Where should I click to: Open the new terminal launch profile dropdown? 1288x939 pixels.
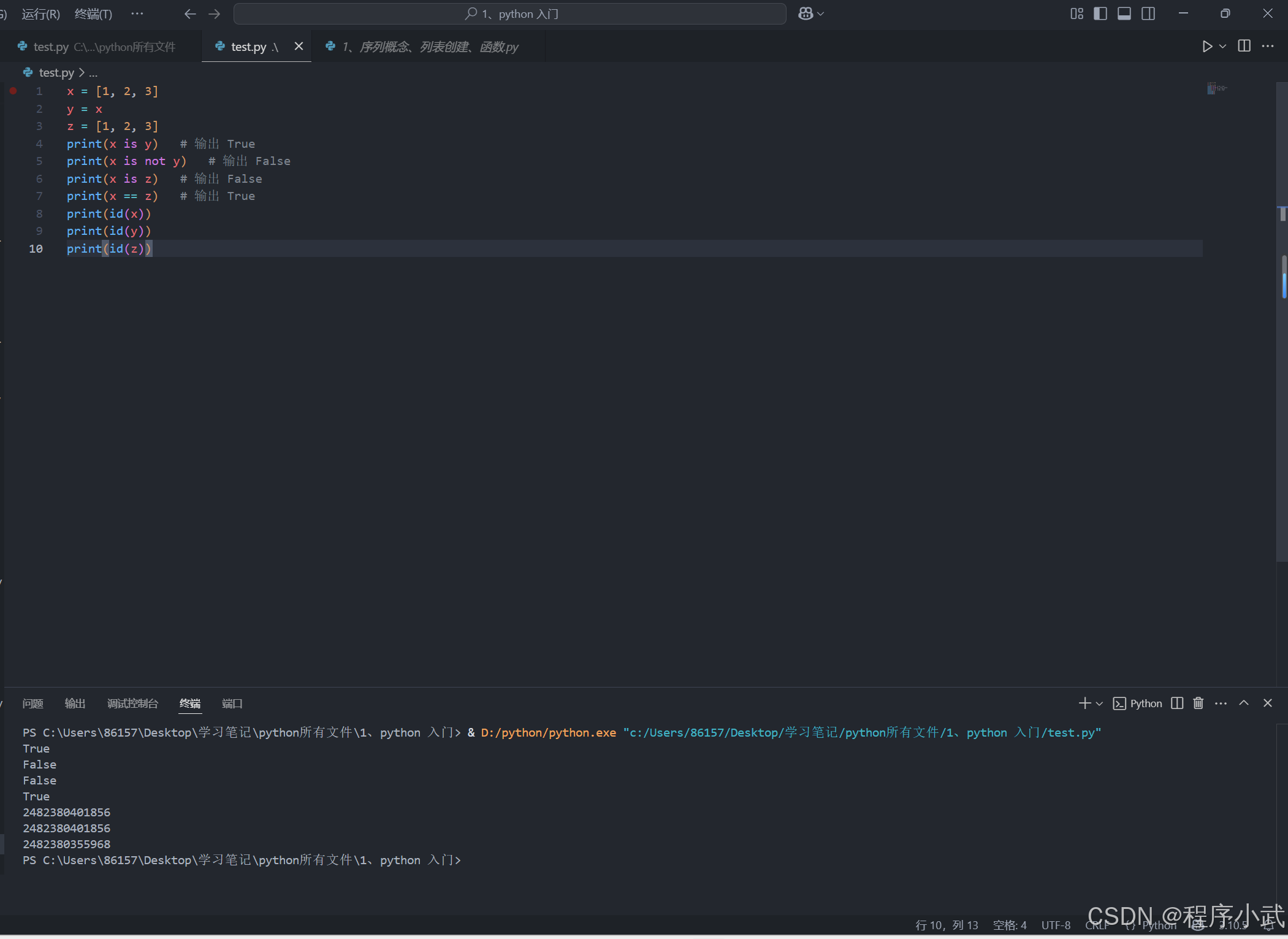[x=1099, y=703]
